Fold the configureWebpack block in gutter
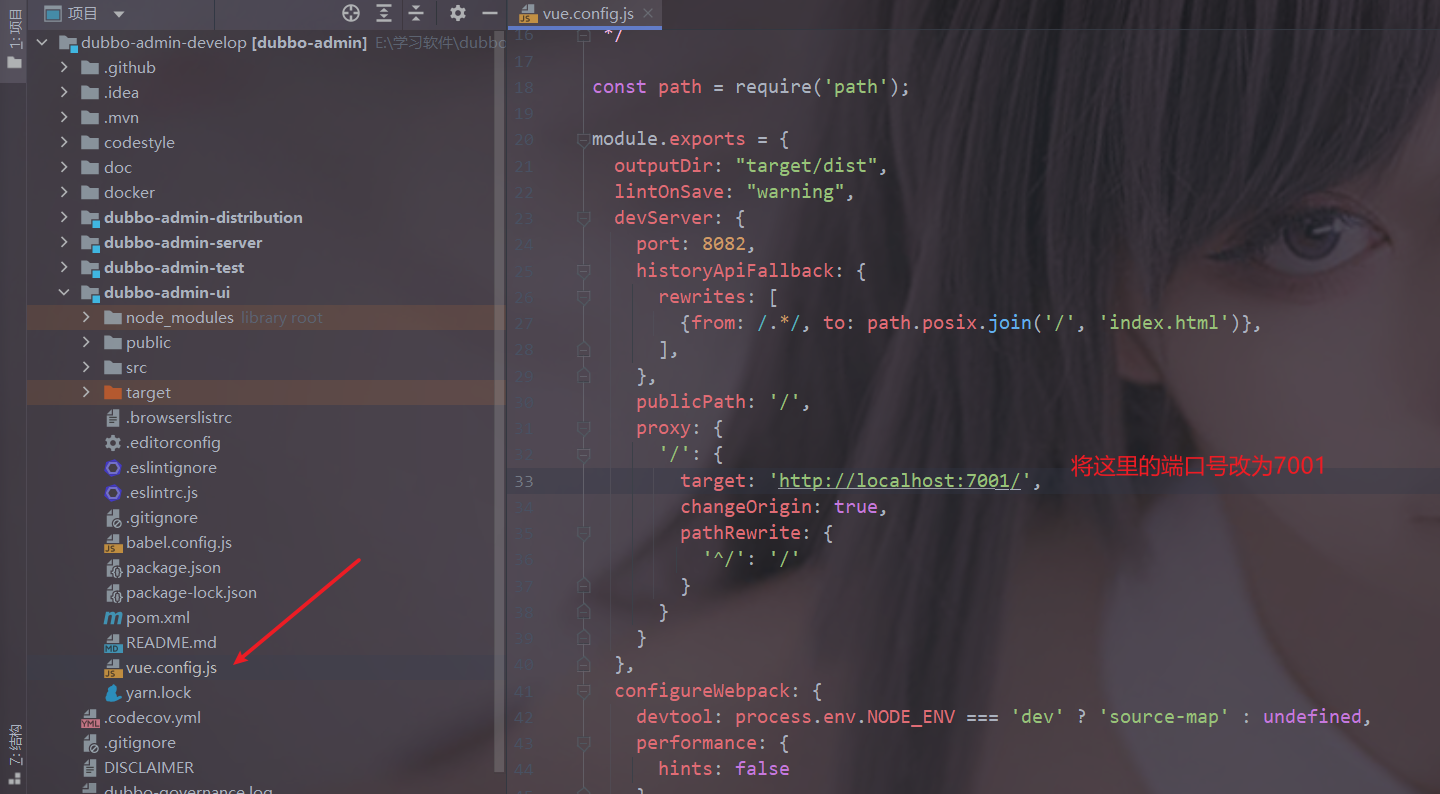This screenshot has height=794, width=1440. click(x=583, y=691)
